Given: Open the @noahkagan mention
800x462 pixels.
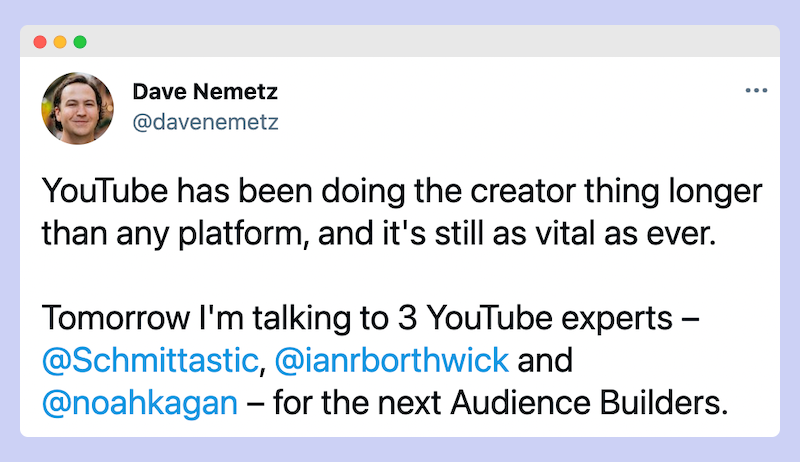Looking at the screenshot, I should point(140,403).
